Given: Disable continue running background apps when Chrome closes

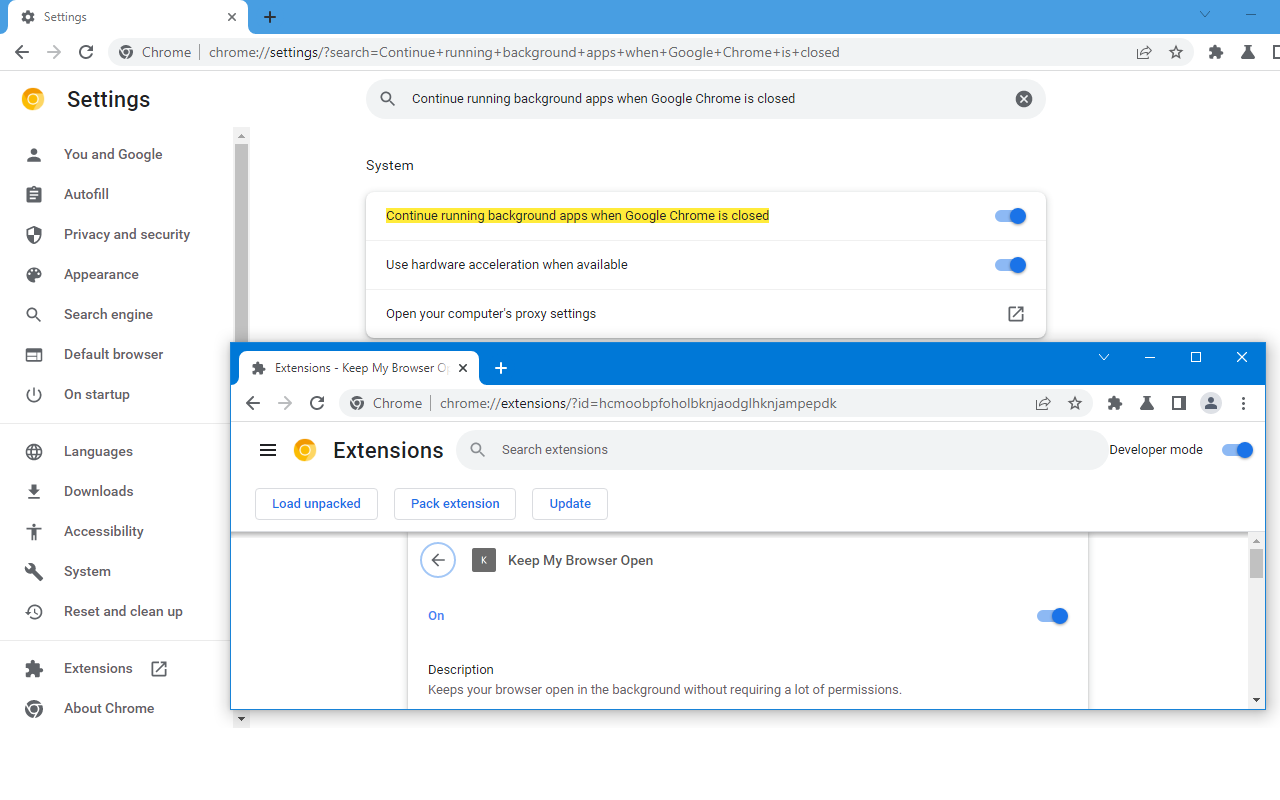Looking at the screenshot, I should 1010,215.
